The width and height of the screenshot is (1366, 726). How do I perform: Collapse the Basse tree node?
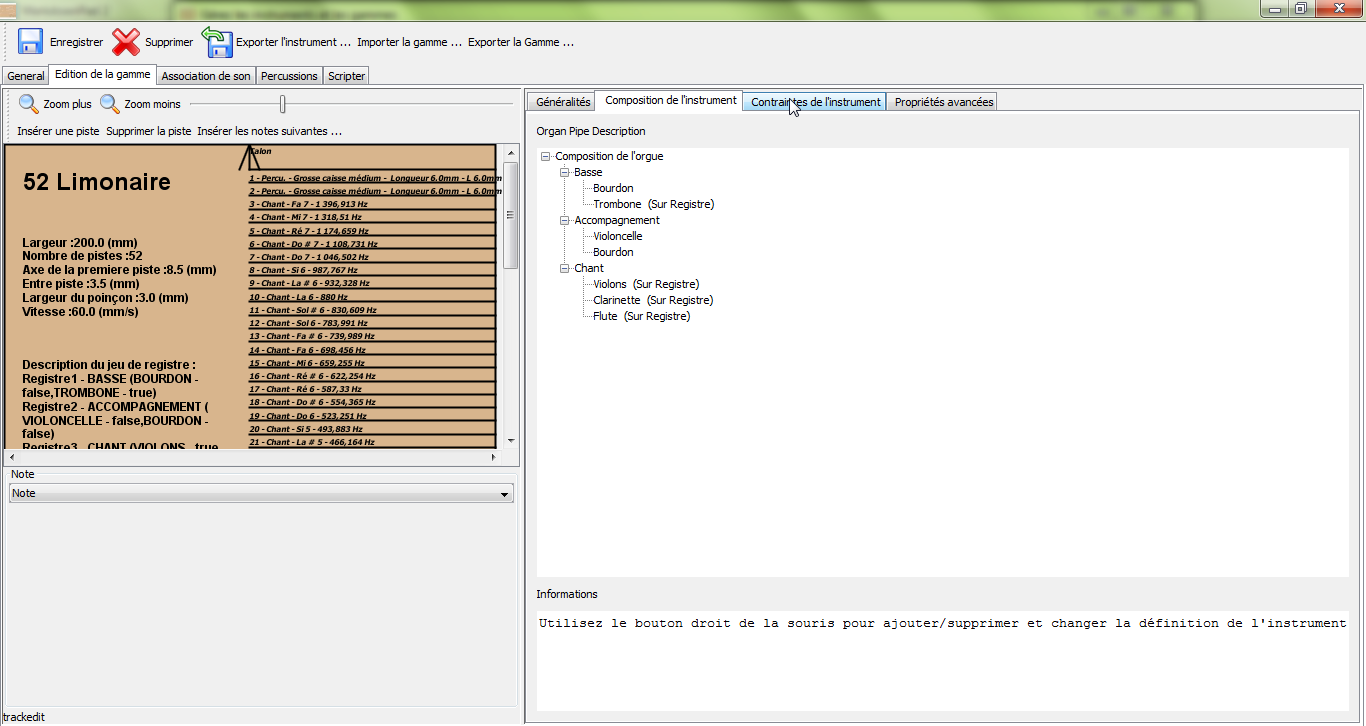(x=565, y=172)
